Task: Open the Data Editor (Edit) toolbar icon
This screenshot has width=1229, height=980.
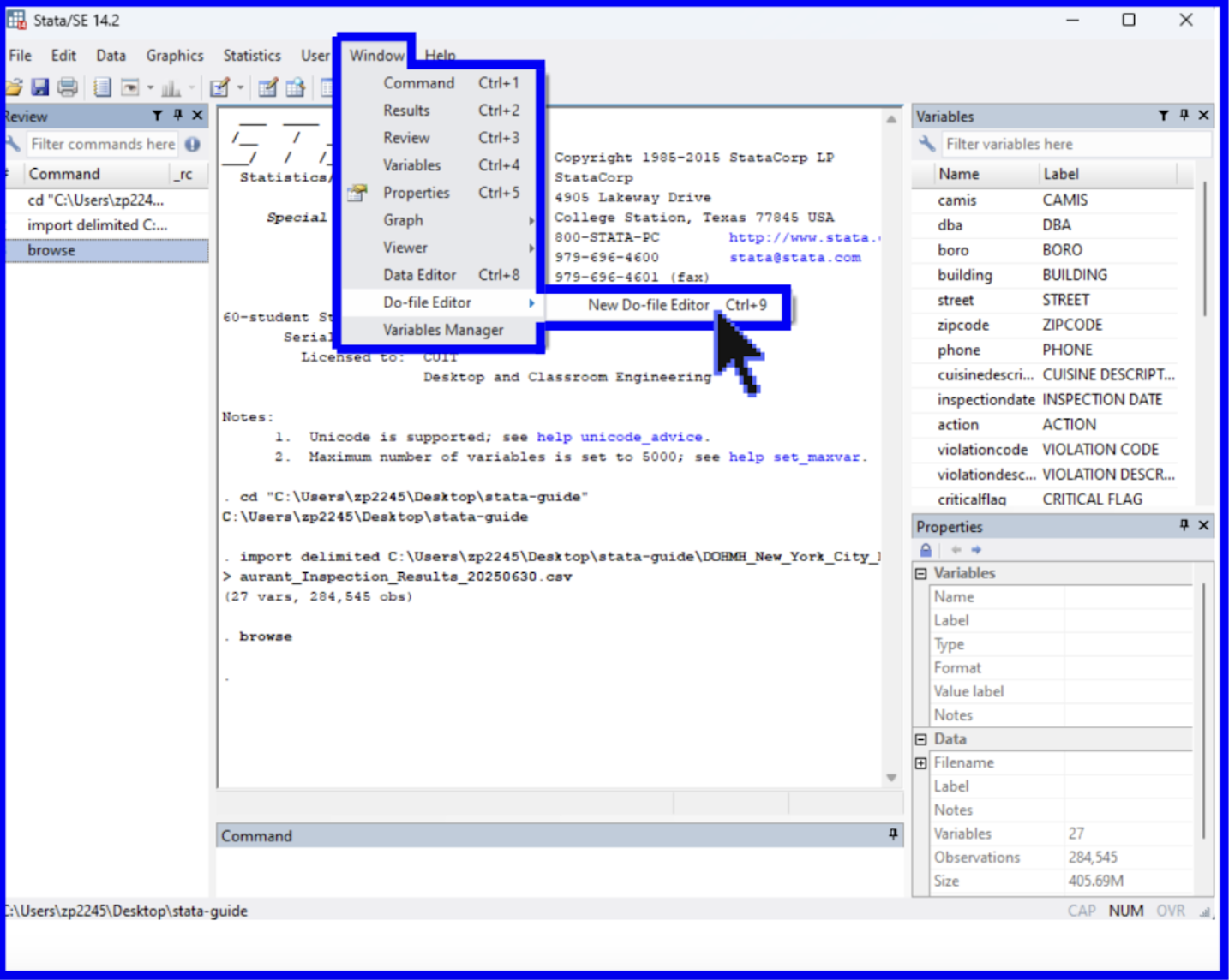Action: 267,87
